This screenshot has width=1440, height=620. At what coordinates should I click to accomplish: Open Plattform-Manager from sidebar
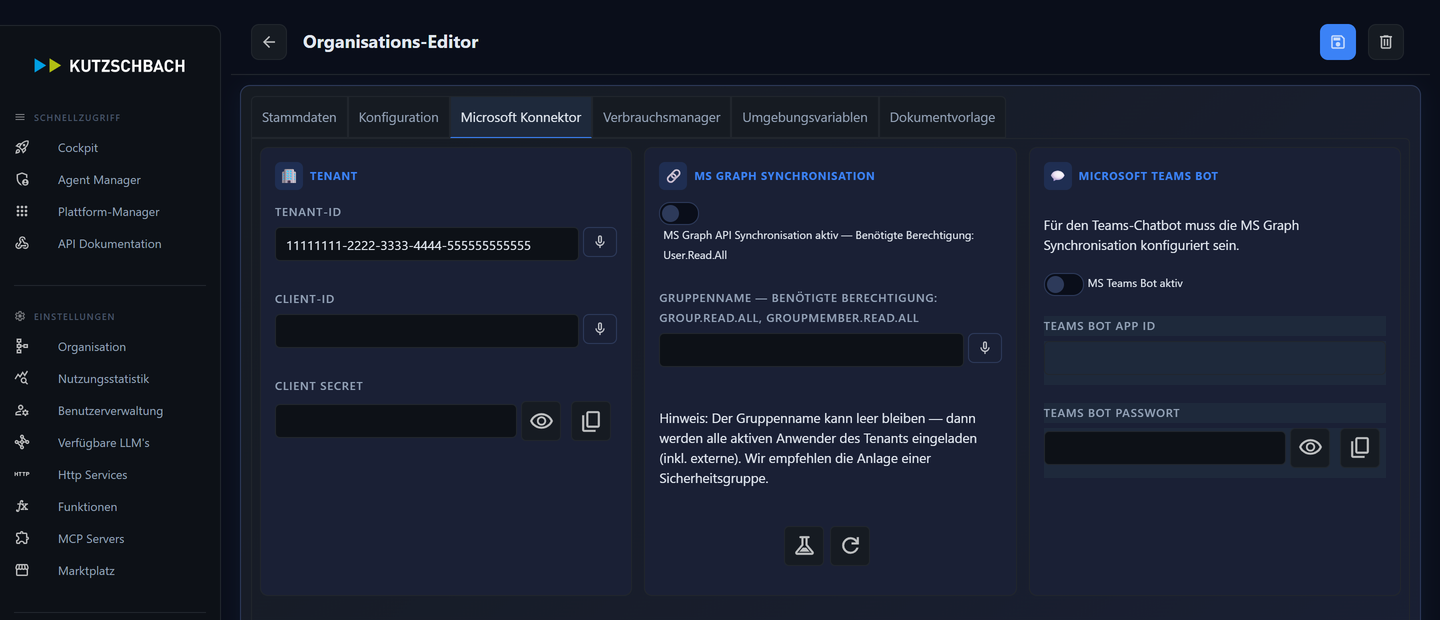110,212
